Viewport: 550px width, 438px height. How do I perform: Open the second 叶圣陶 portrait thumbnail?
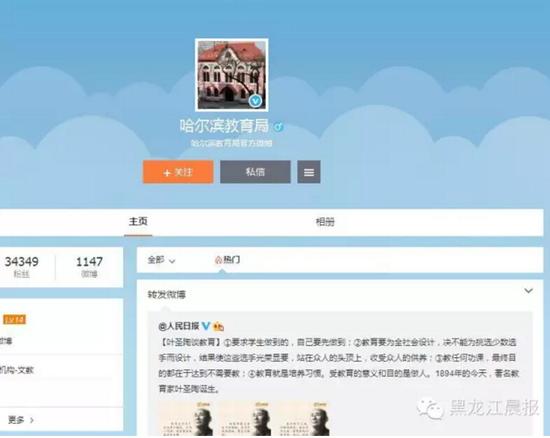(245, 419)
